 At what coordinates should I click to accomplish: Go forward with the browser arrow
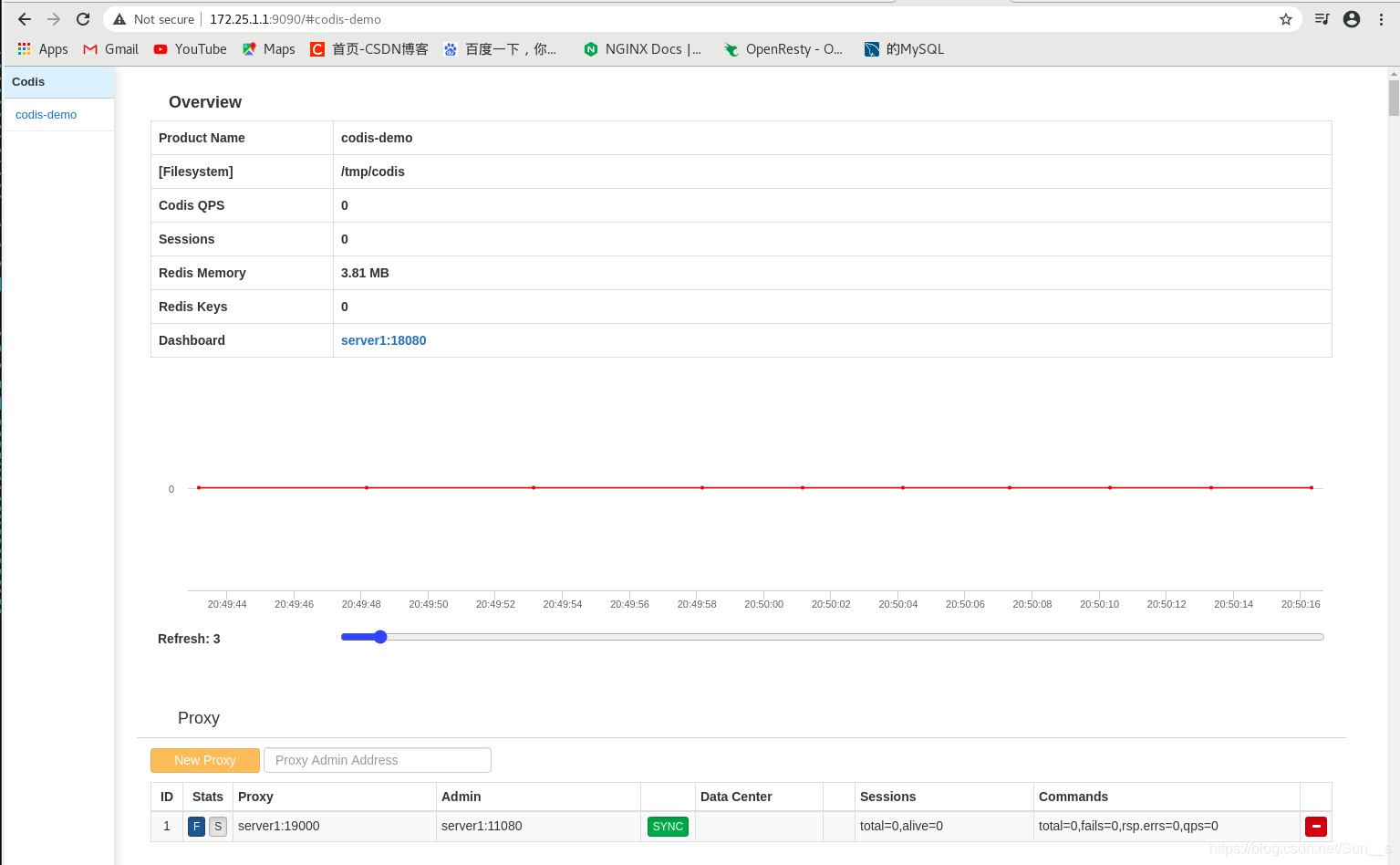(x=54, y=19)
